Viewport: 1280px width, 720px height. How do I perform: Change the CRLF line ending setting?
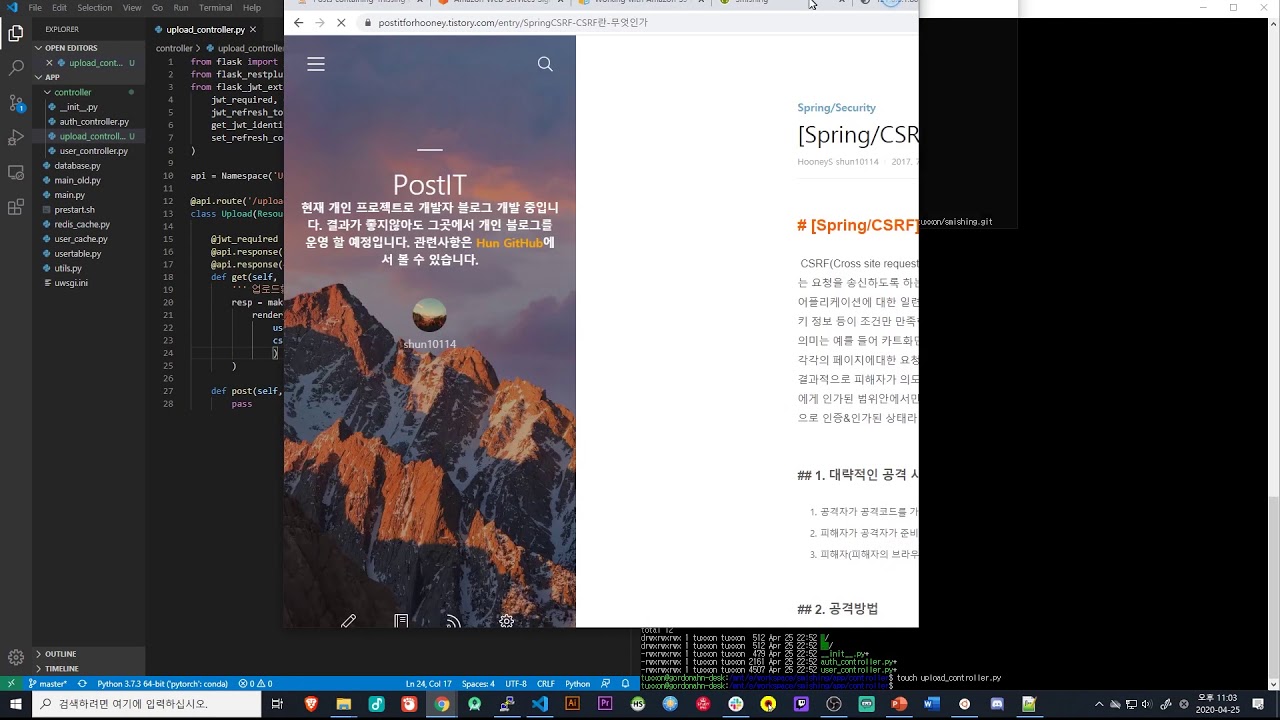(x=545, y=684)
